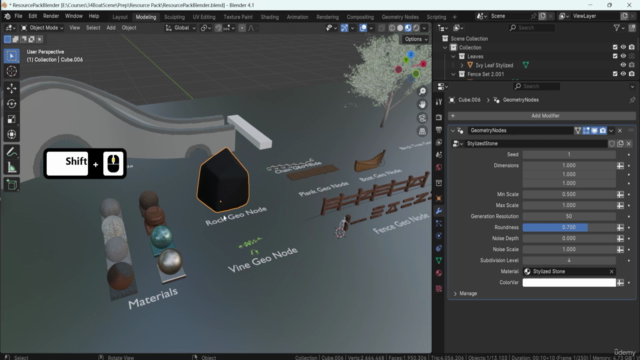
Task: Open the Object properties tab
Action: [439, 198]
